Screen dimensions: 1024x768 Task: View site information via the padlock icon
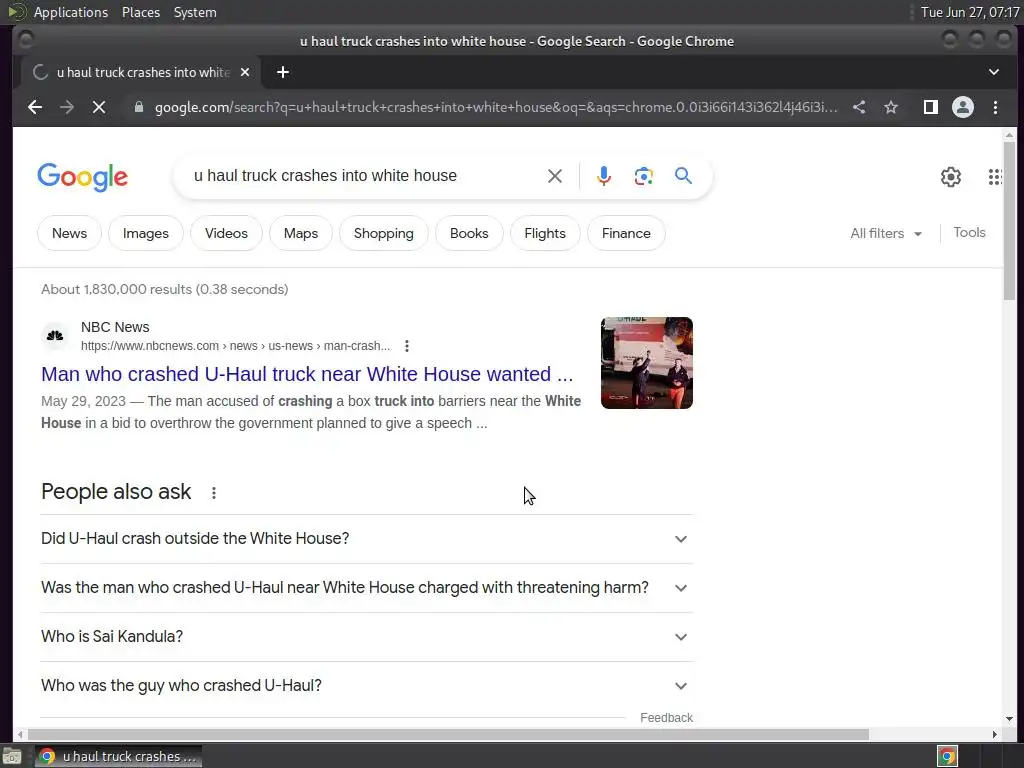138,107
